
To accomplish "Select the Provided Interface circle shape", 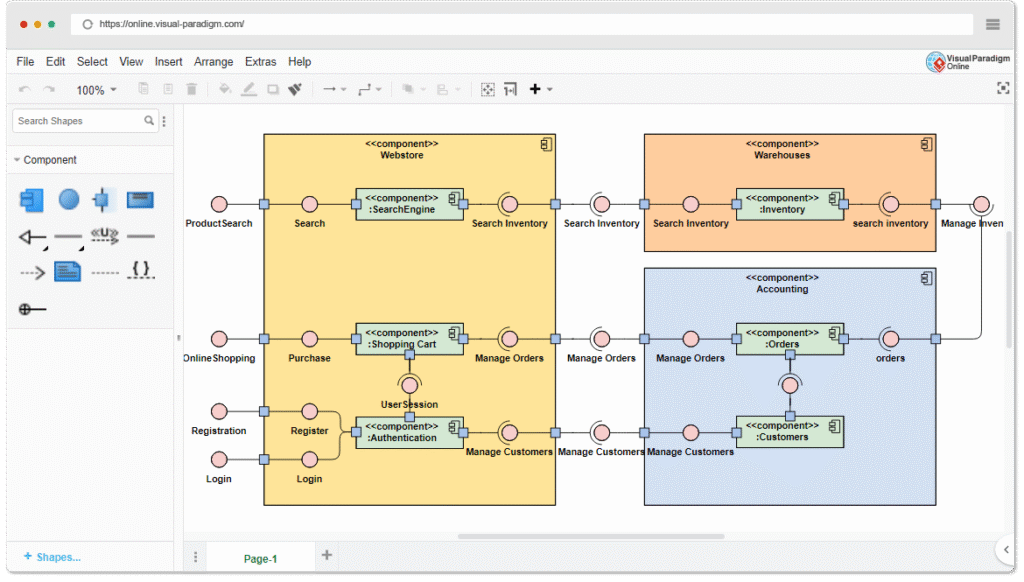I will 67,200.
